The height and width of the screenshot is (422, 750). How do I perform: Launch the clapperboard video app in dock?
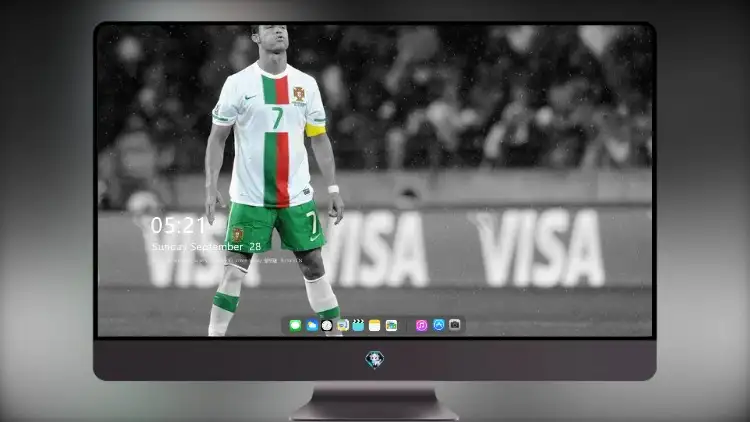tap(358, 326)
